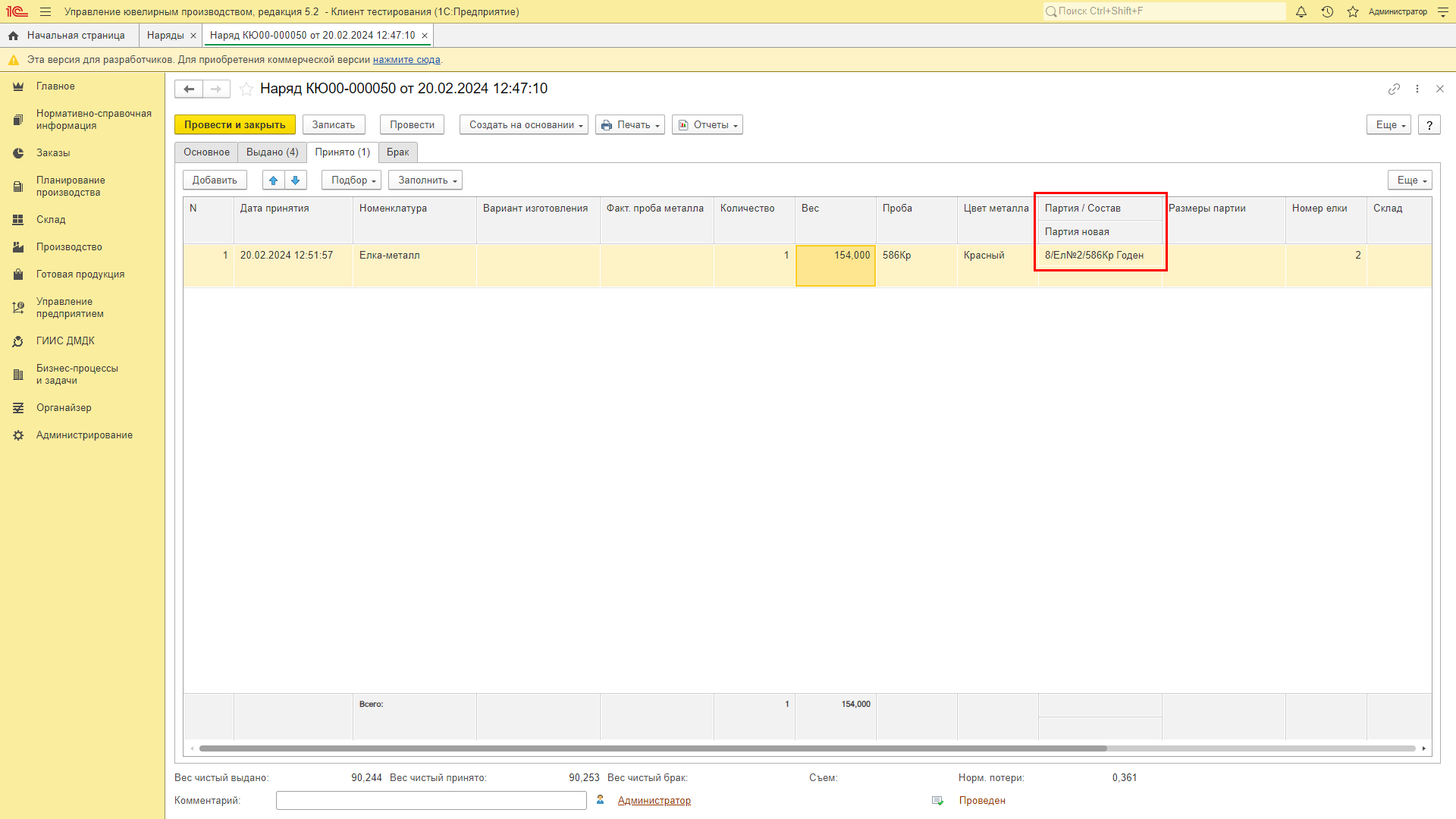Click Добавить row button
The width and height of the screenshot is (1456, 819).
[x=215, y=180]
